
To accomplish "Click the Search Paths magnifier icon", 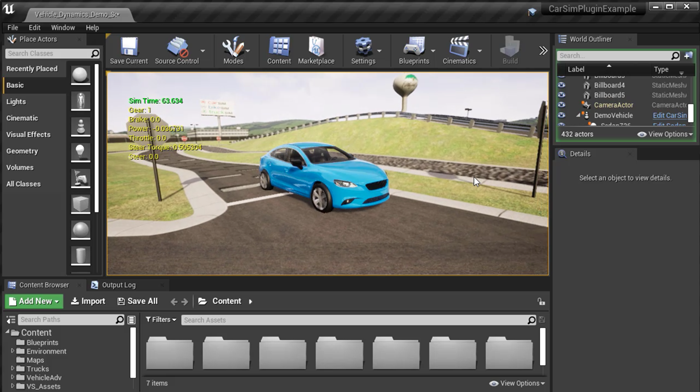I will pyautogui.click(x=120, y=320).
